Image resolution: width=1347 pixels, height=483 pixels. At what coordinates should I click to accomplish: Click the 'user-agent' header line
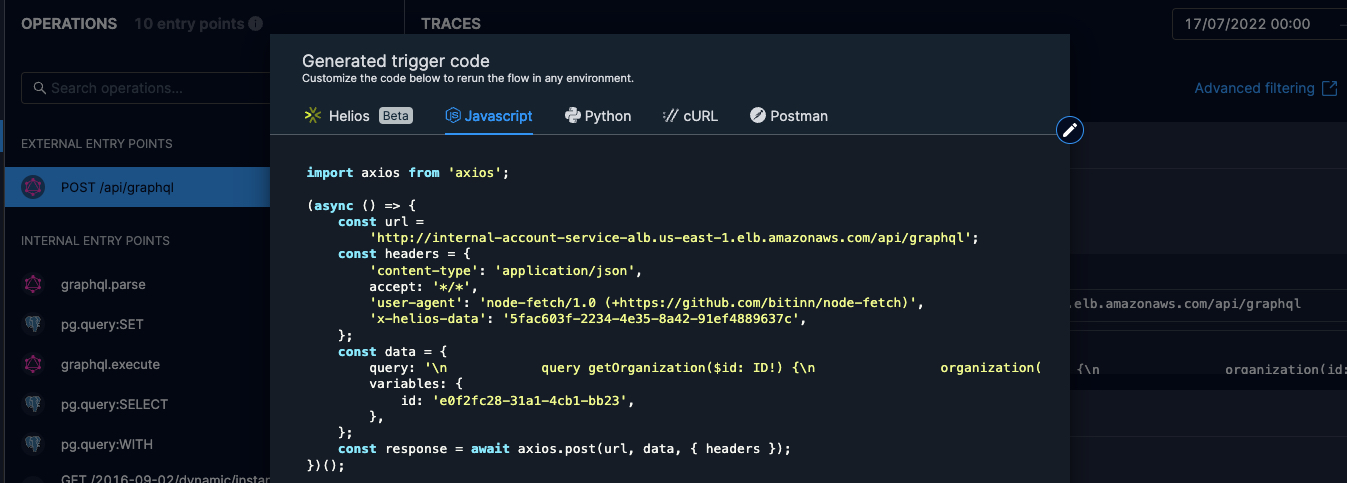(x=646, y=303)
